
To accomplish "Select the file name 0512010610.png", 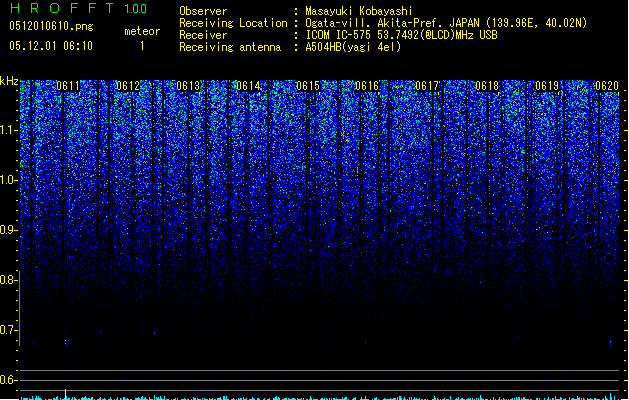I will pyautogui.click(x=51, y=26).
